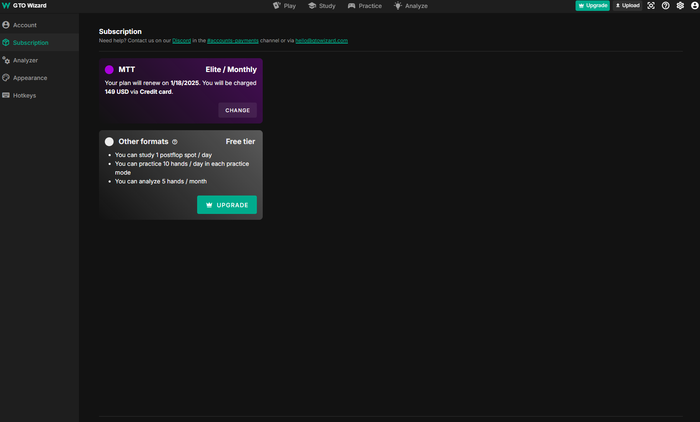Image resolution: width=700 pixels, height=422 pixels.
Task: Open the settings gear icon
Action: coord(680,5)
